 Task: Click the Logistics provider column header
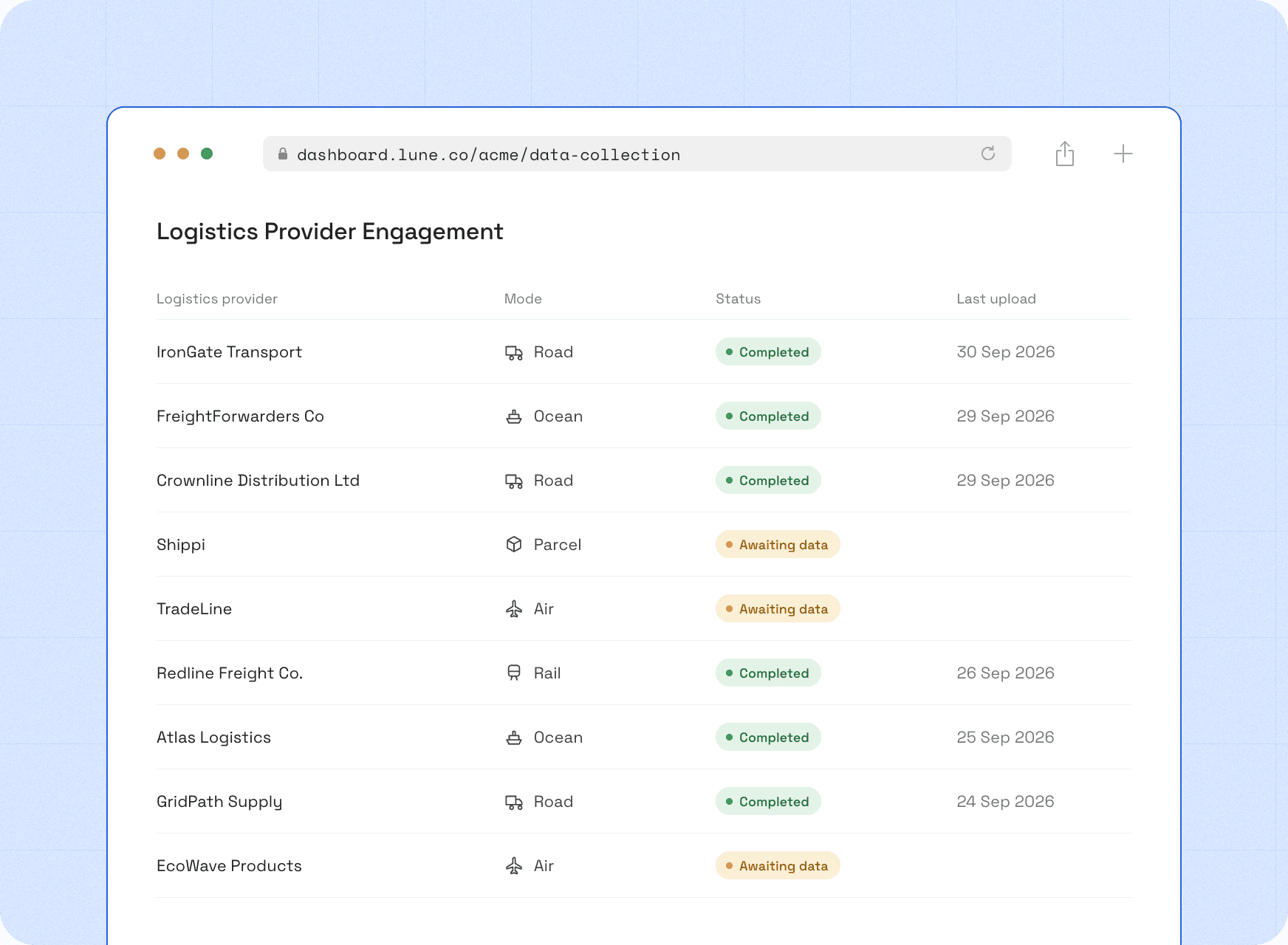[x=217, y=299]
